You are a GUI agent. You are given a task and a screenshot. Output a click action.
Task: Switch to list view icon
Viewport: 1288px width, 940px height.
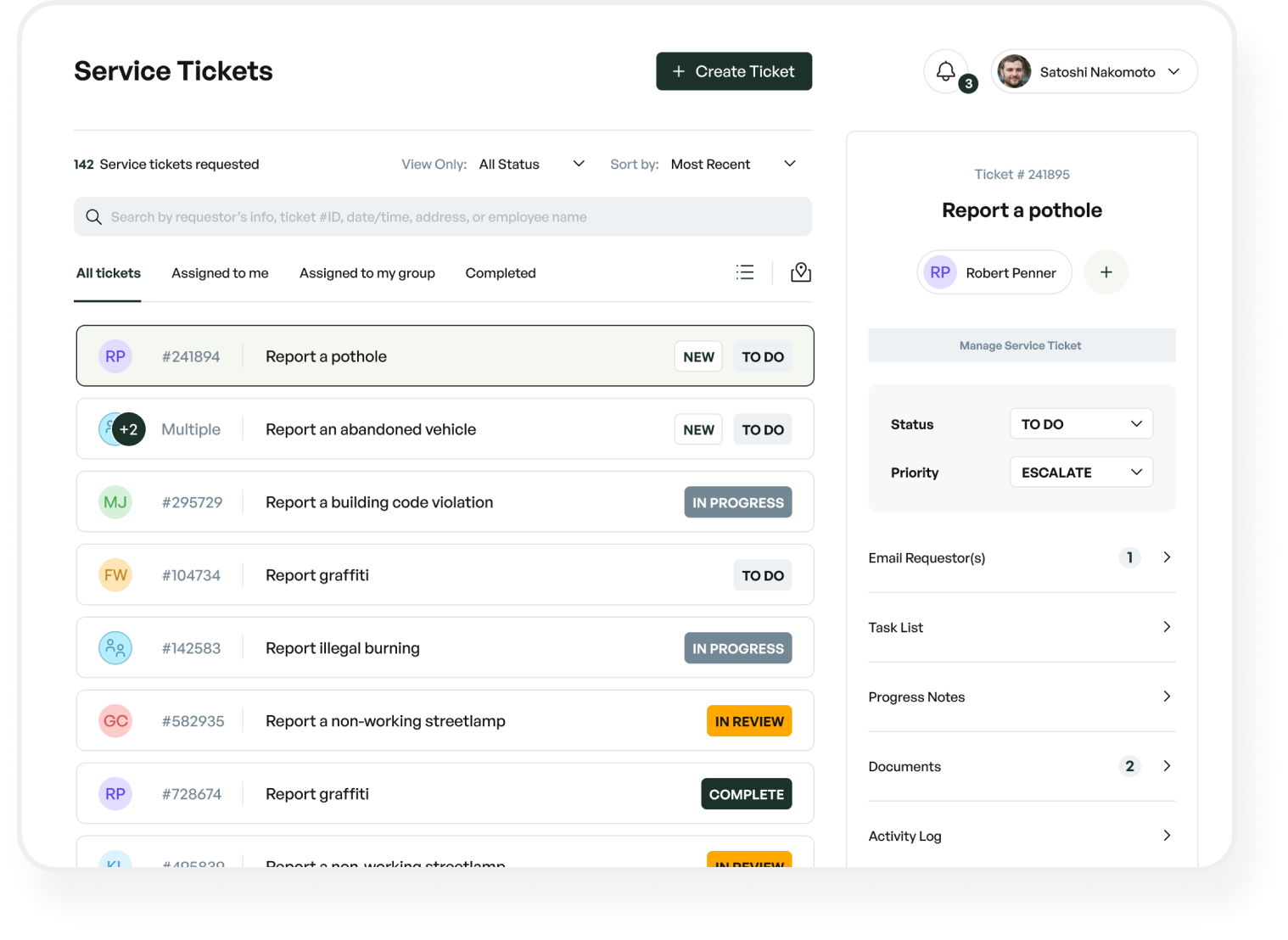(745, 272)
